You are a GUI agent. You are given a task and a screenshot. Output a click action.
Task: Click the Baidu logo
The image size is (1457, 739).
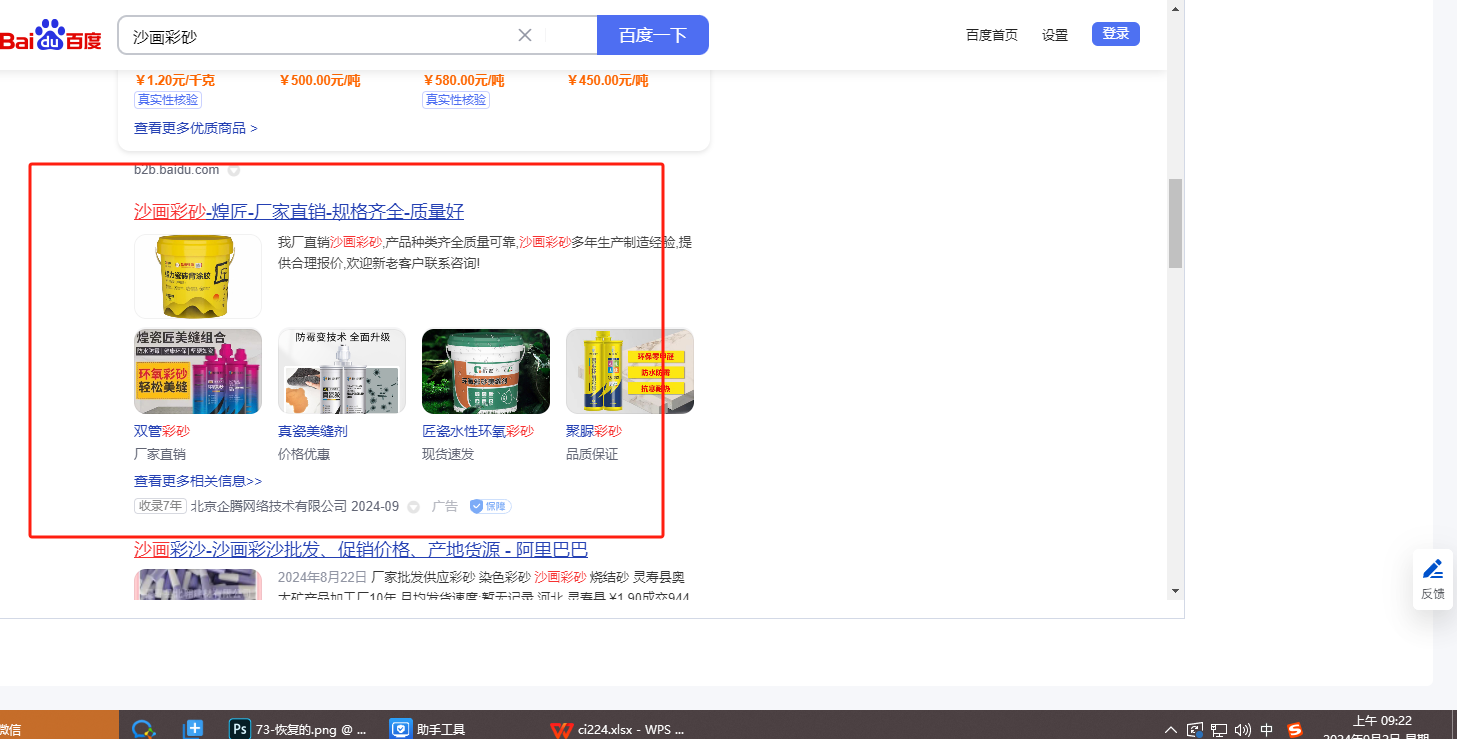[50, 36]
